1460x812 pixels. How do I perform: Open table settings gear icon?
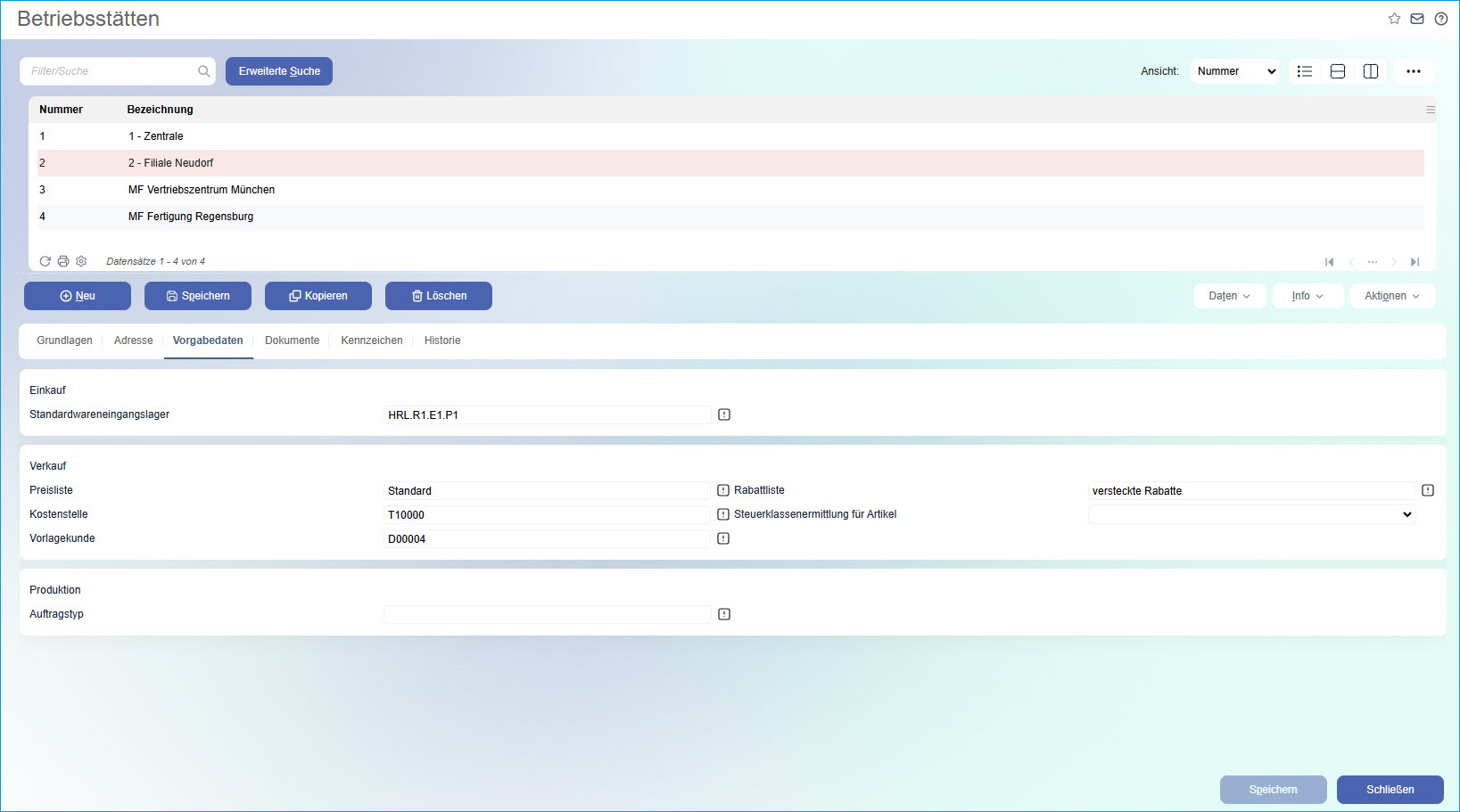point(81,261)
